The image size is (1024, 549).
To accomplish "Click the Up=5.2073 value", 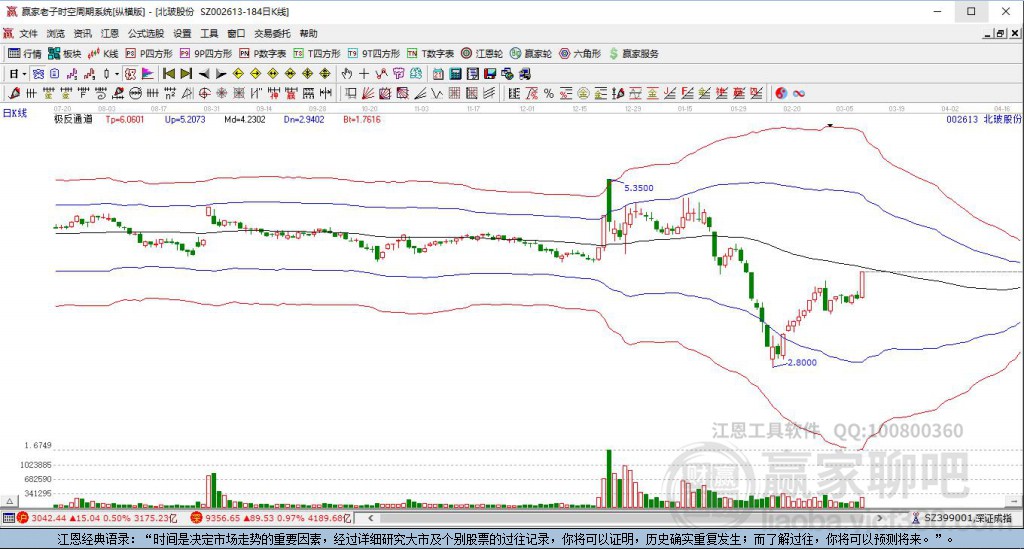I will pyautogui.click(x=185, y=119).
